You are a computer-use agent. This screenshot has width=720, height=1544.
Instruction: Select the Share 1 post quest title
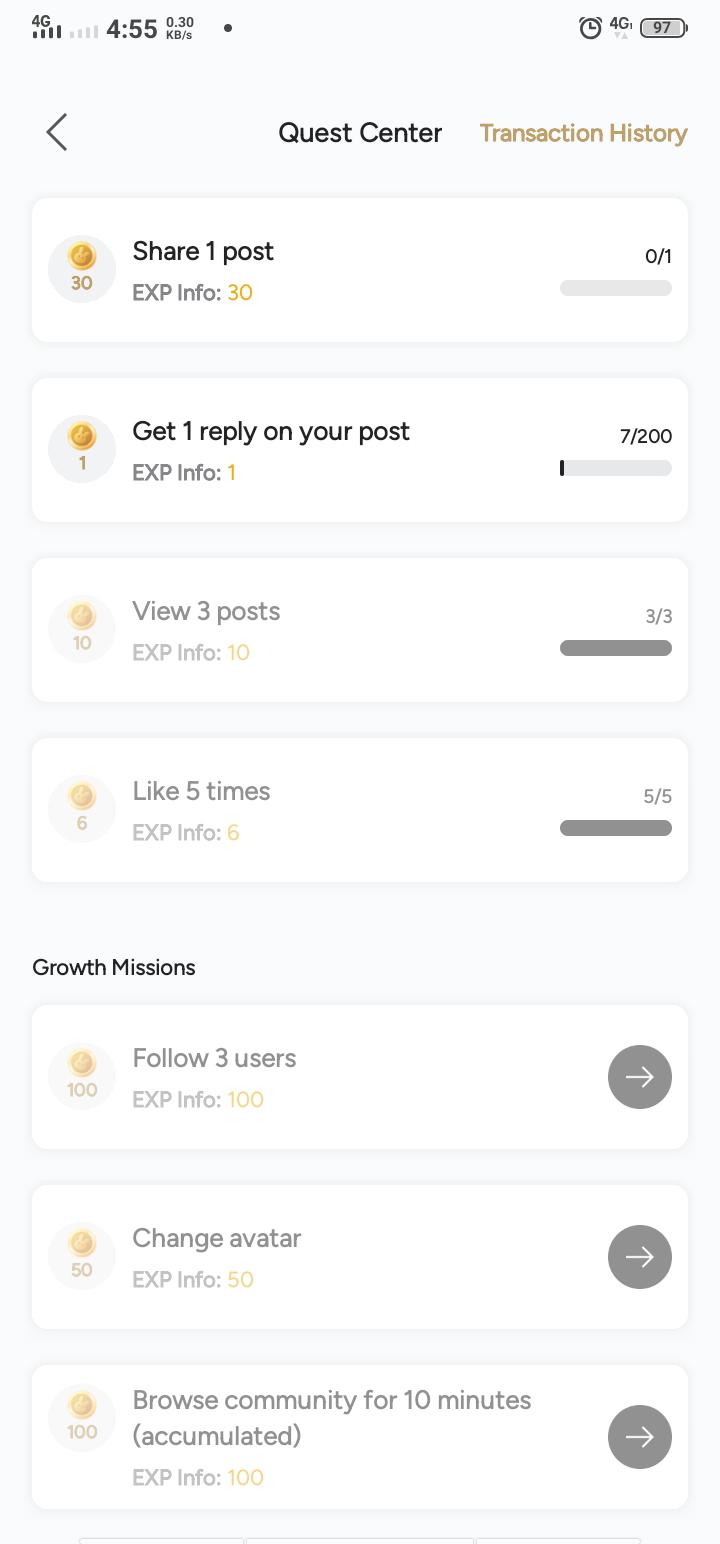(203, 251)
